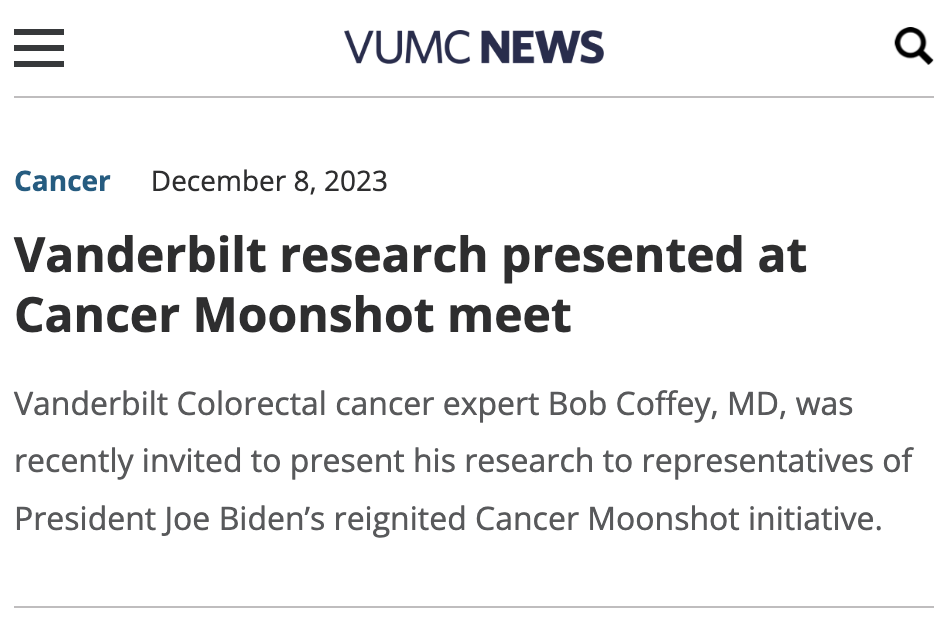The image size is (952, 628).
Task: Click the word NEWS in the logo
Action: 541,47
